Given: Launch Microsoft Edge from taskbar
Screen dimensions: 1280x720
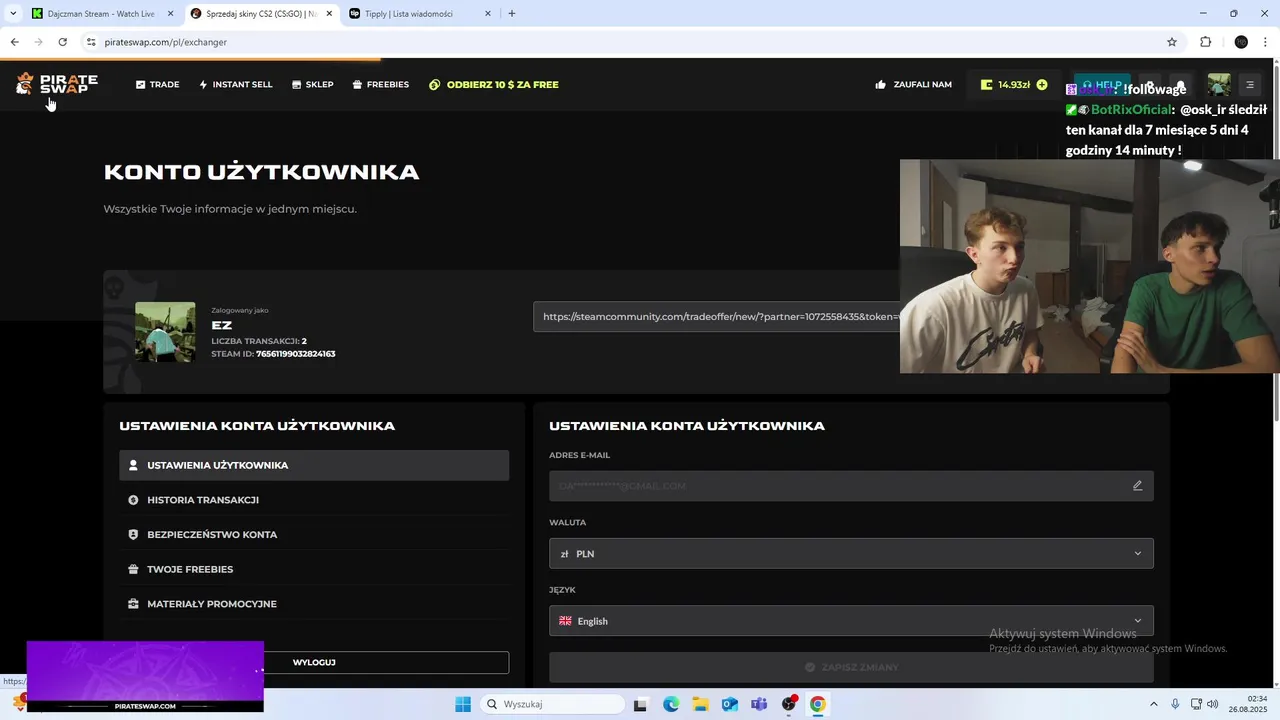Looking at the screenshot, I should coord(671,704).
